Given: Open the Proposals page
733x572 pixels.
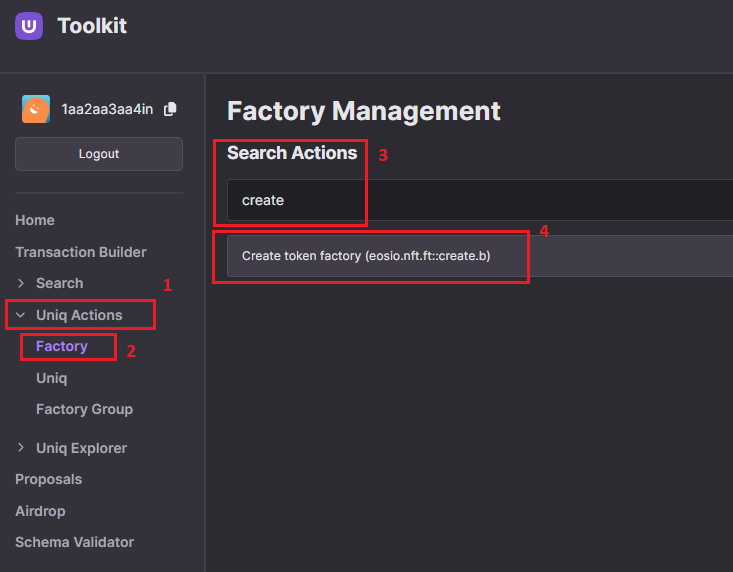Looking at the screenshot, I should 49,479.
